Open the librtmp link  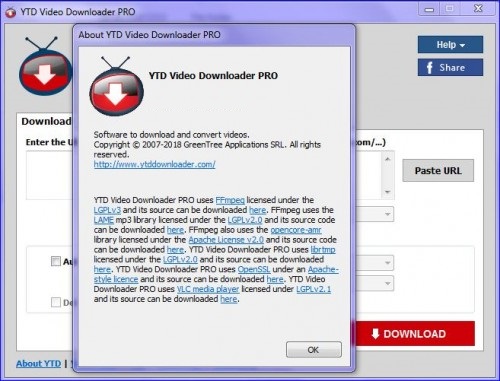[323, 249]
